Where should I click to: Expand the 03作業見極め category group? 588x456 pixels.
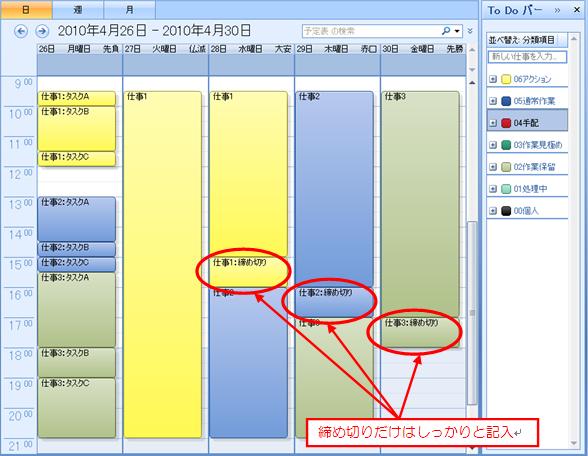point(493,145)
